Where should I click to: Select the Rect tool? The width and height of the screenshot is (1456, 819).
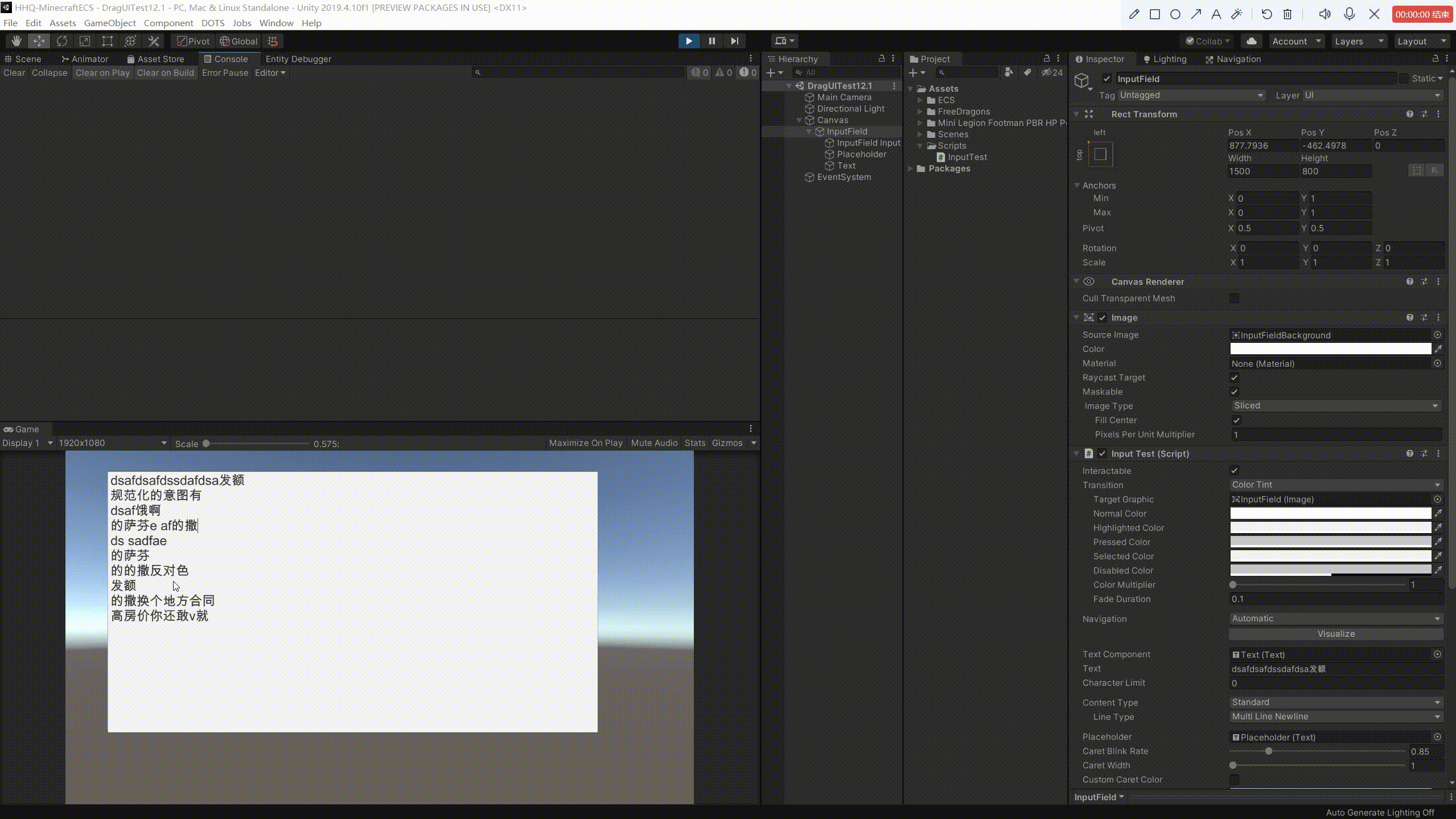107,41
